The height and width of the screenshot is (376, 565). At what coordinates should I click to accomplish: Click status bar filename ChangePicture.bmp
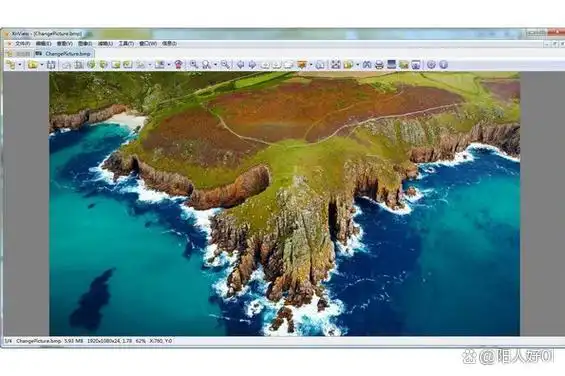(39, 341)
